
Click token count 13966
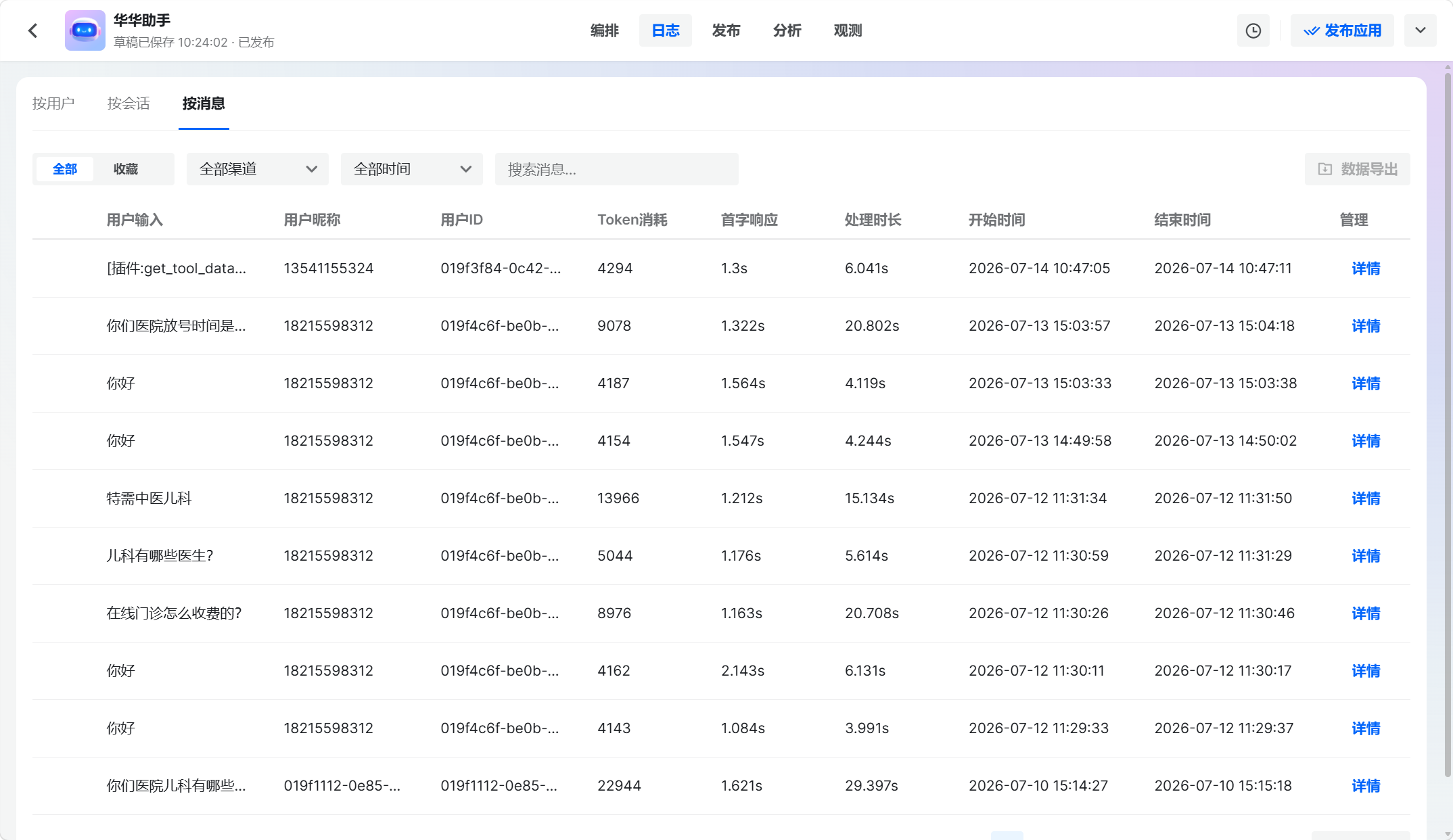point(618,498)
